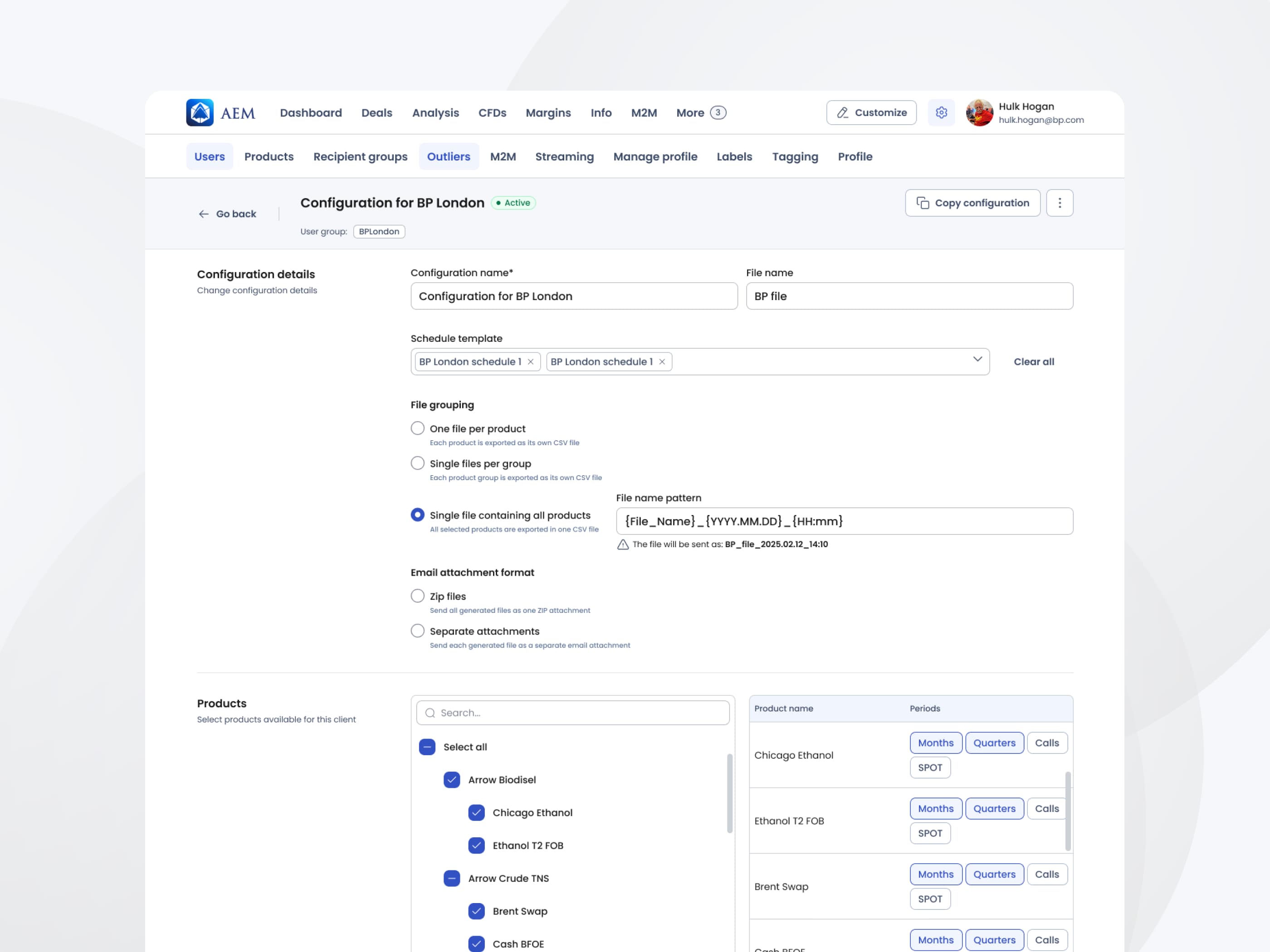Viewport: 1270px width, 952px height.
Task: Switch to the Products tab
Action: click(x=269, y=157)
